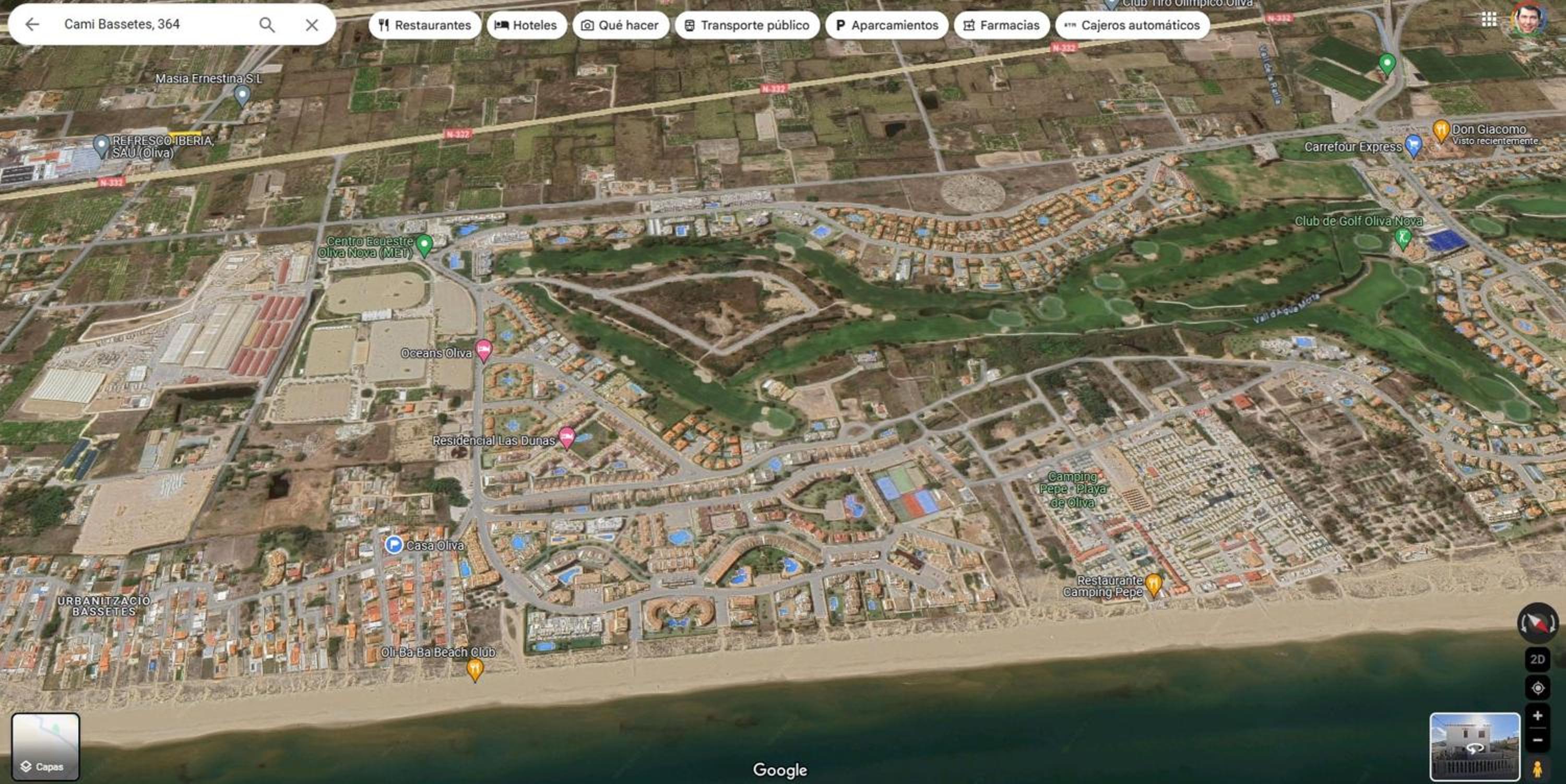Open the Google apps grid icon

(1489, 20)
